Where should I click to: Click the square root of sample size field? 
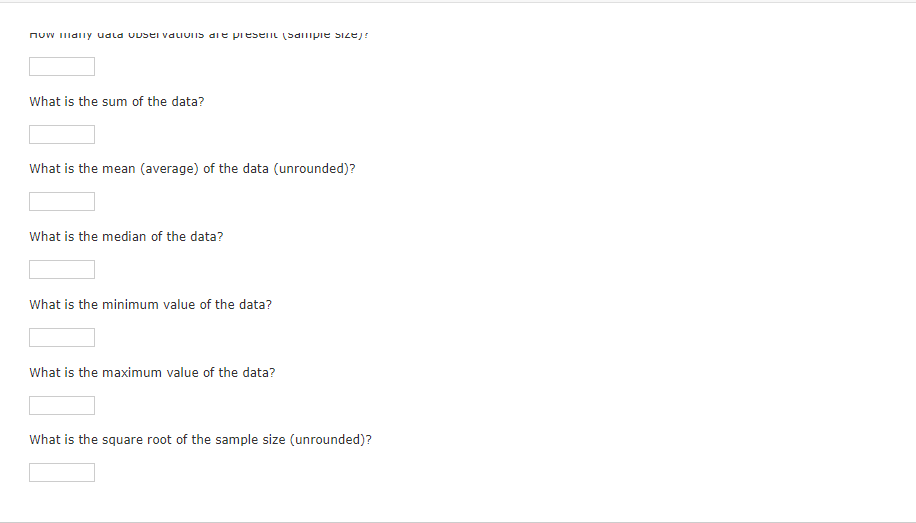[x=62, y=472]
